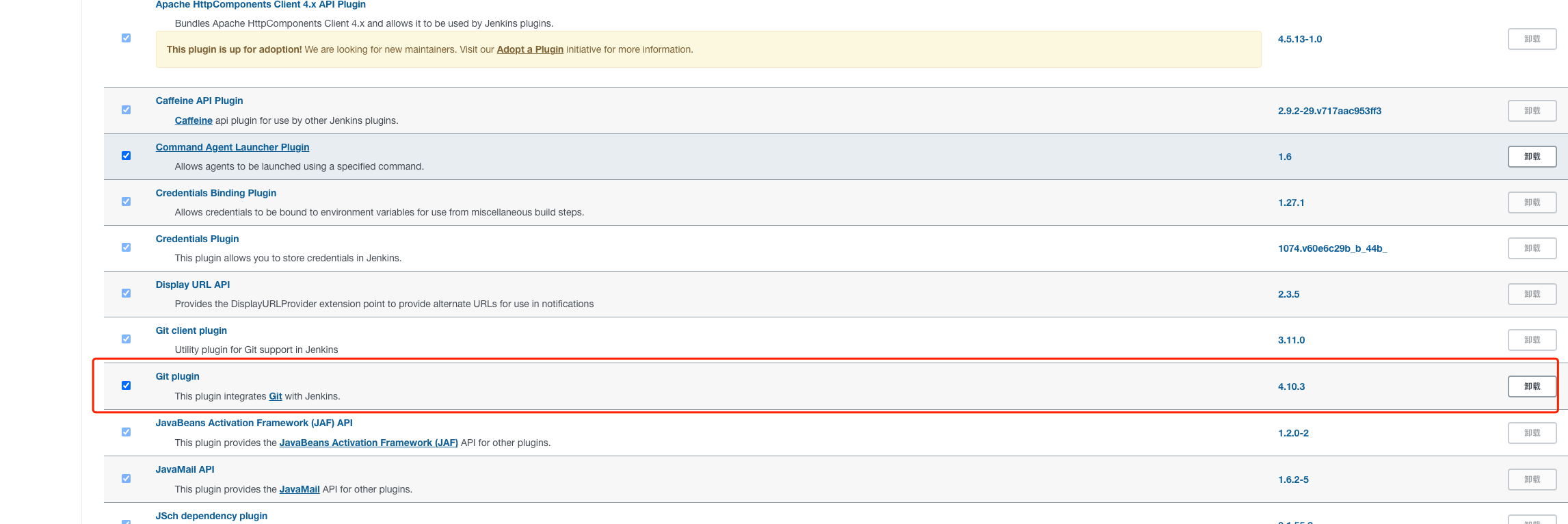Open the Credentials Binding Plugin link

216,193
